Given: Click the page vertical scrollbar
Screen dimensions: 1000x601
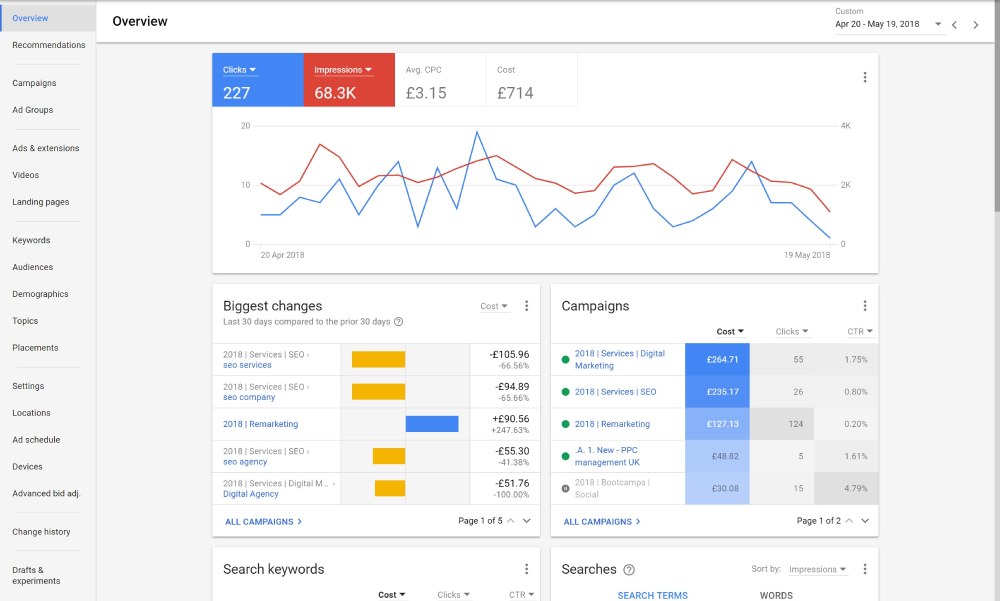Looking at the screenshot, I should 997,105.
